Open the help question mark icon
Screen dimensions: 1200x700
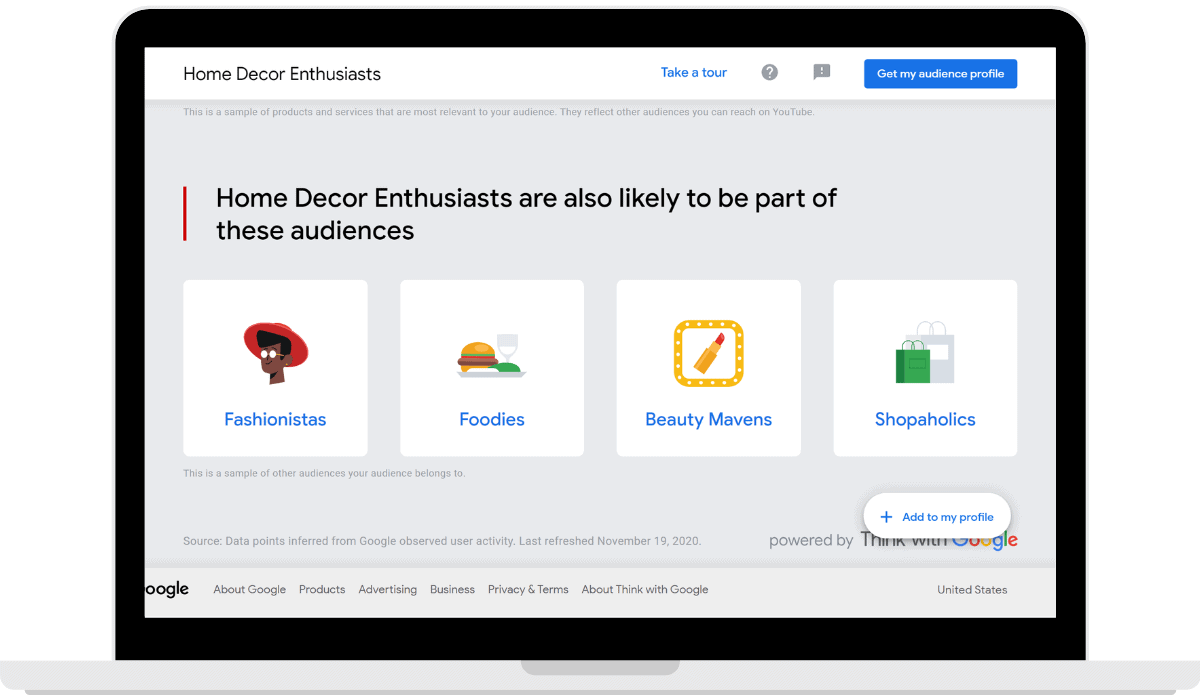coord(769,72)
